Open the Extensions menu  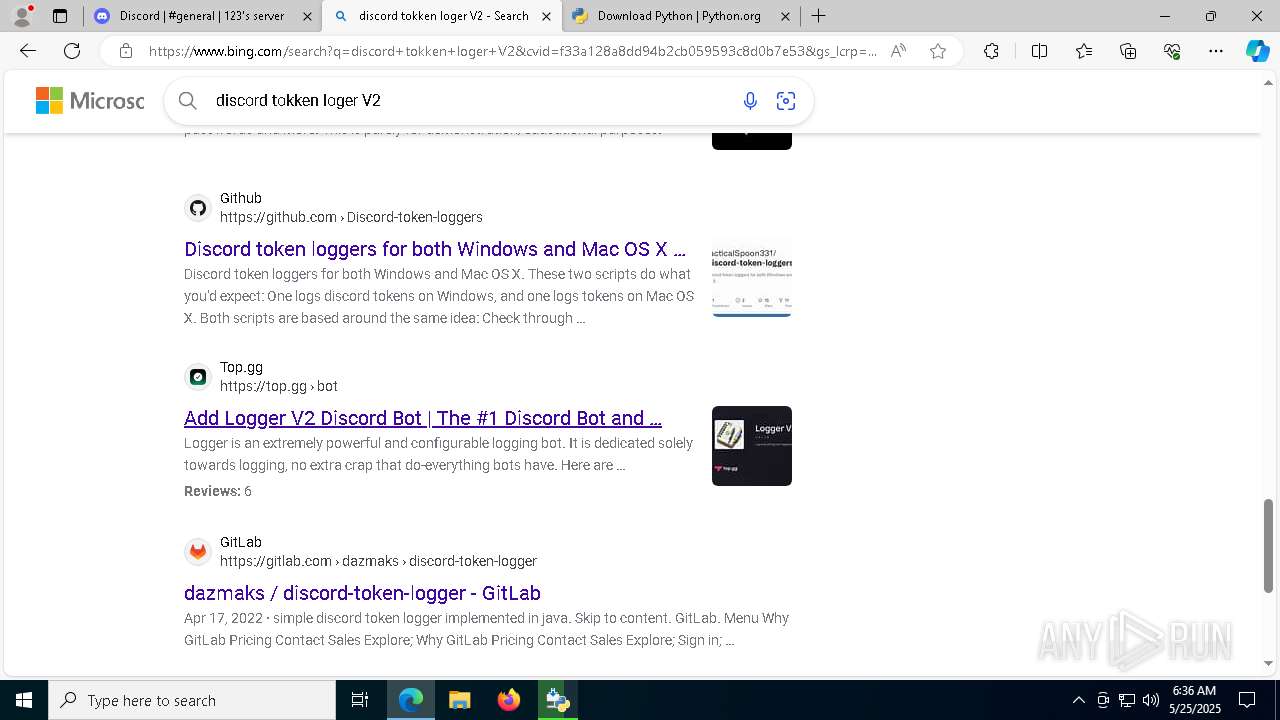tap(991, 51)
